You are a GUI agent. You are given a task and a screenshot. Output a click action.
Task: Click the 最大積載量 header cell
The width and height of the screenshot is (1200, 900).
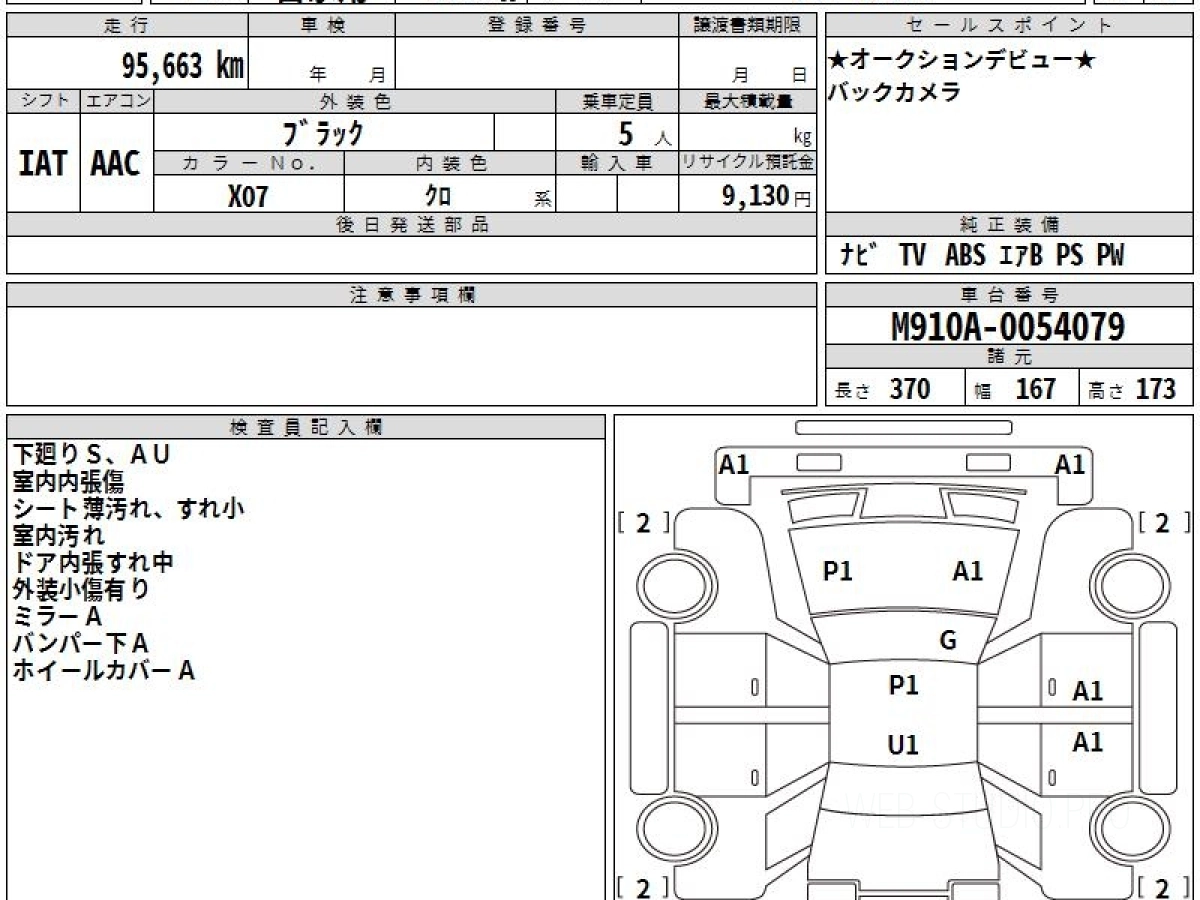click(x=748, y=101)
